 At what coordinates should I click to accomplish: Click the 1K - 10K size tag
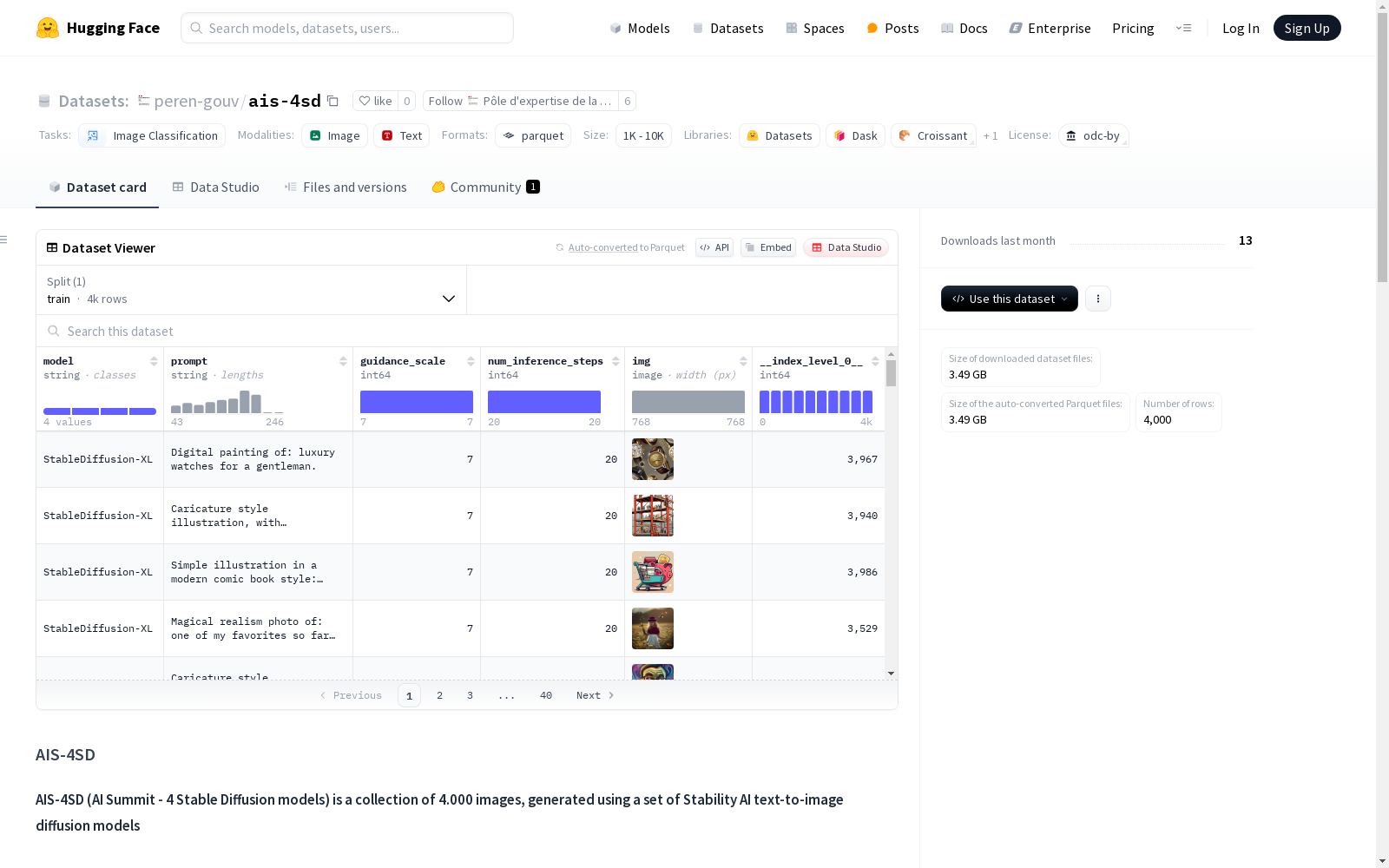click(643, 135)
